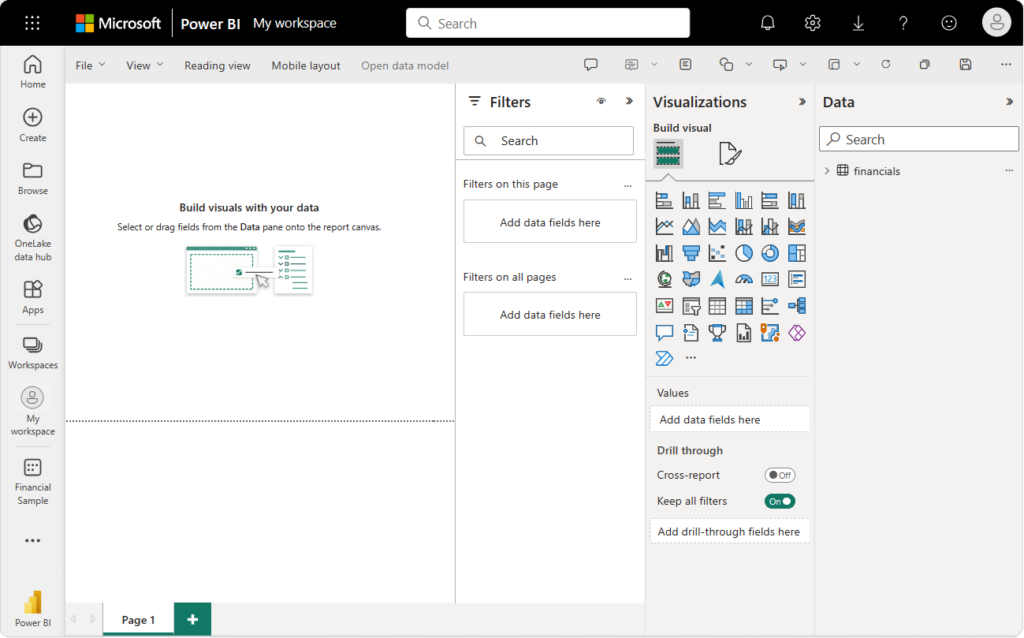Open Filters on all pages options
Image resolution: width=1024 pixels, height=638 pixels.
point(628,278)
